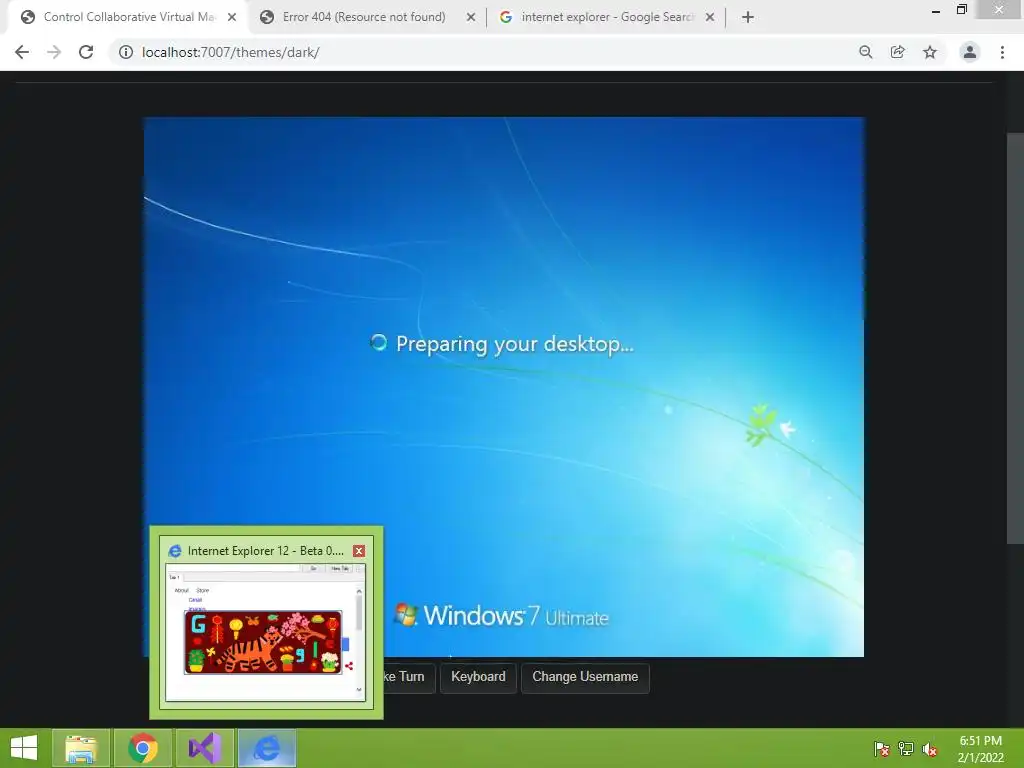The height and width of the screenshot is (768, 1024).
Task: Switch to Error 404 Resource not found tab
Action: click(364, 17)
